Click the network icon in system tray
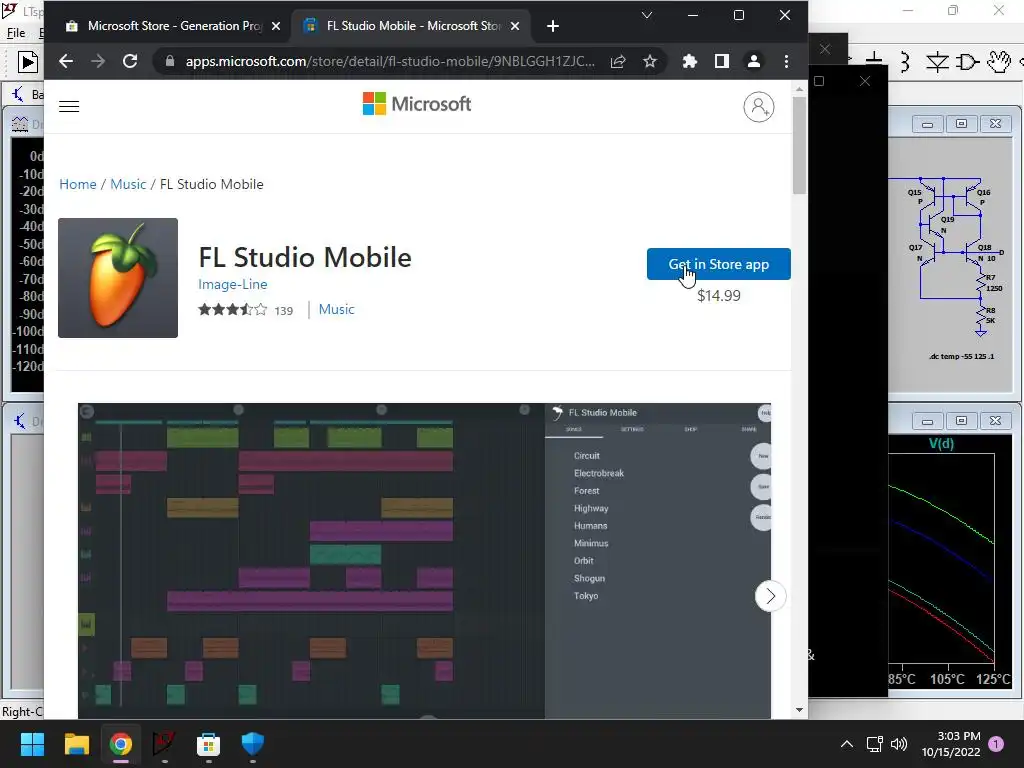This screenshot has width=1024, height=768. click(874, 744)
